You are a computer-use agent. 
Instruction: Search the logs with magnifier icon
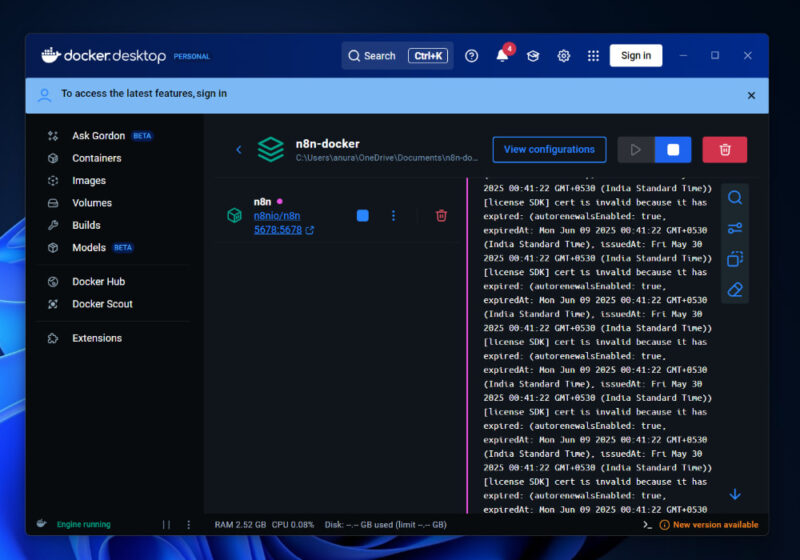click(735, 197)
